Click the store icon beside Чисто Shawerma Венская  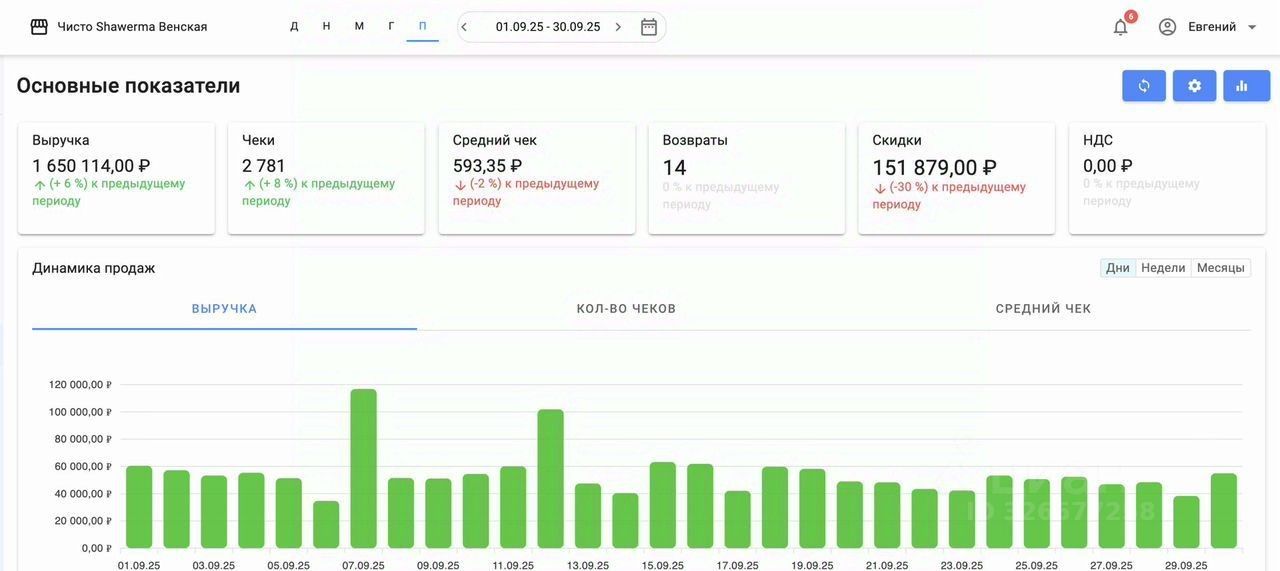(39, 27)
